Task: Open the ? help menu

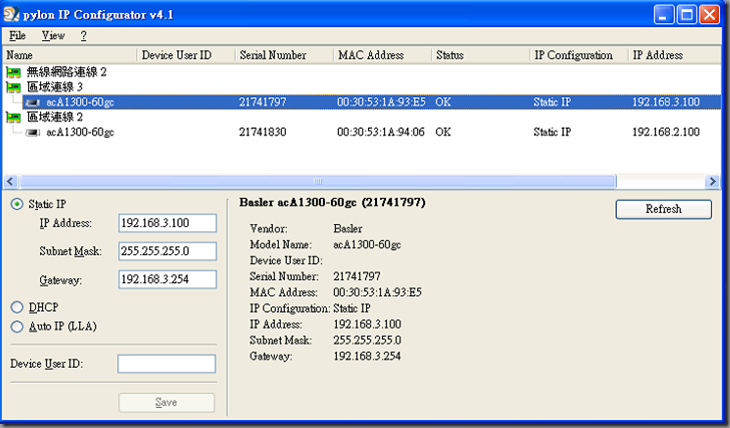Action: 83,36
